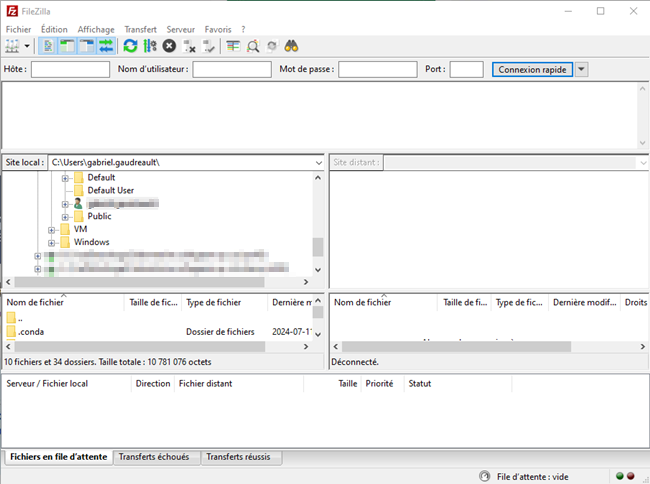Switch to Transferts réussis tab

coord(239,457)
